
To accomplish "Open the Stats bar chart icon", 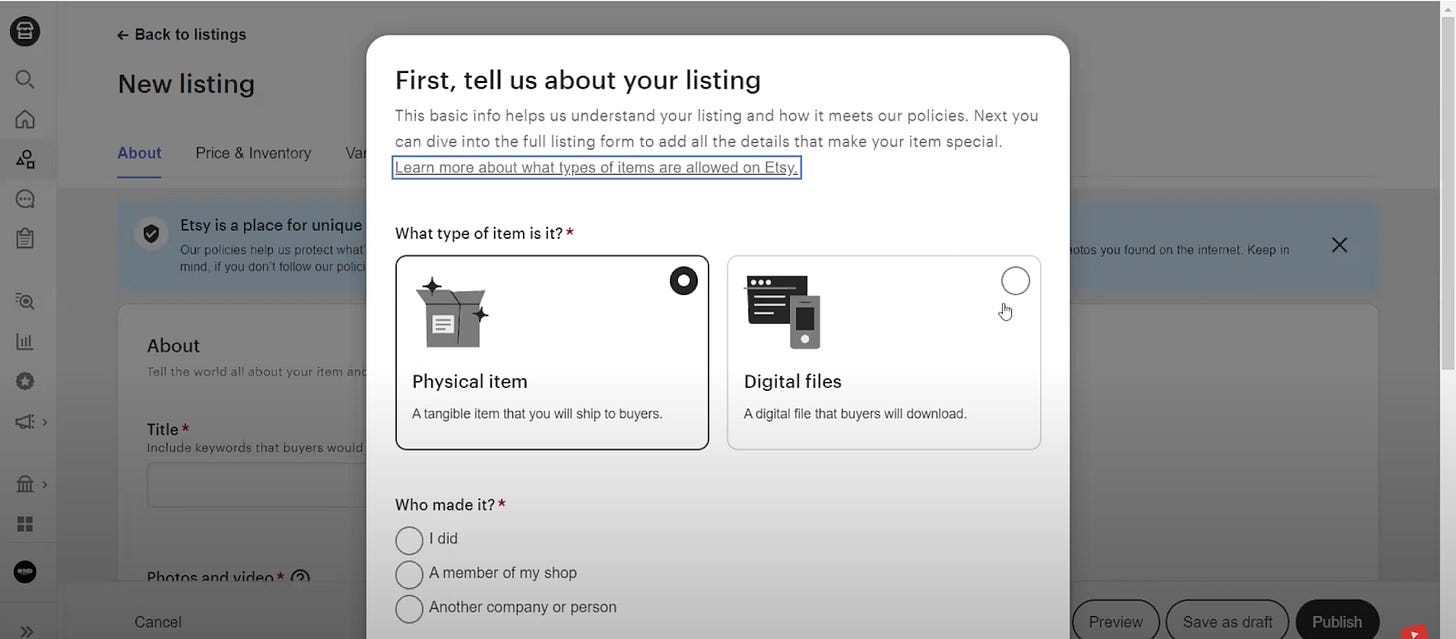I will [x=25, y=342].
